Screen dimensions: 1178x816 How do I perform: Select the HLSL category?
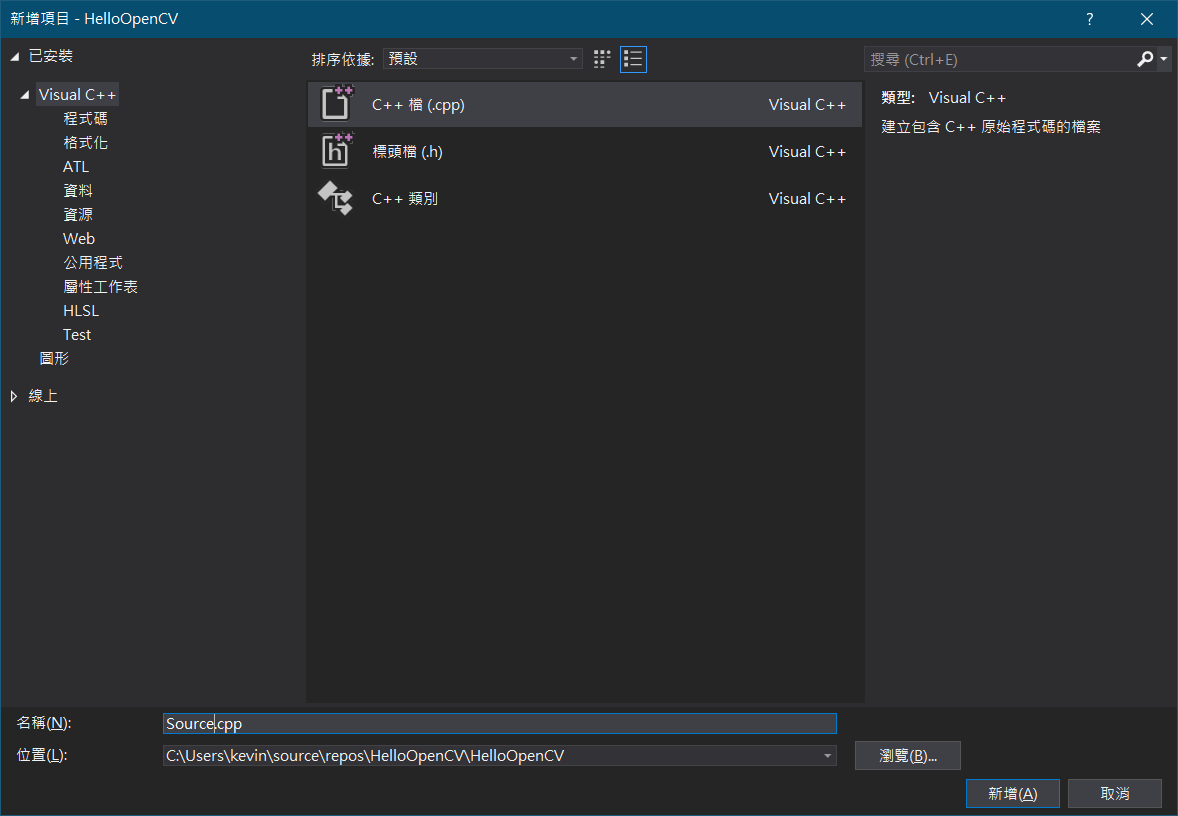click(x=81, y=311)
